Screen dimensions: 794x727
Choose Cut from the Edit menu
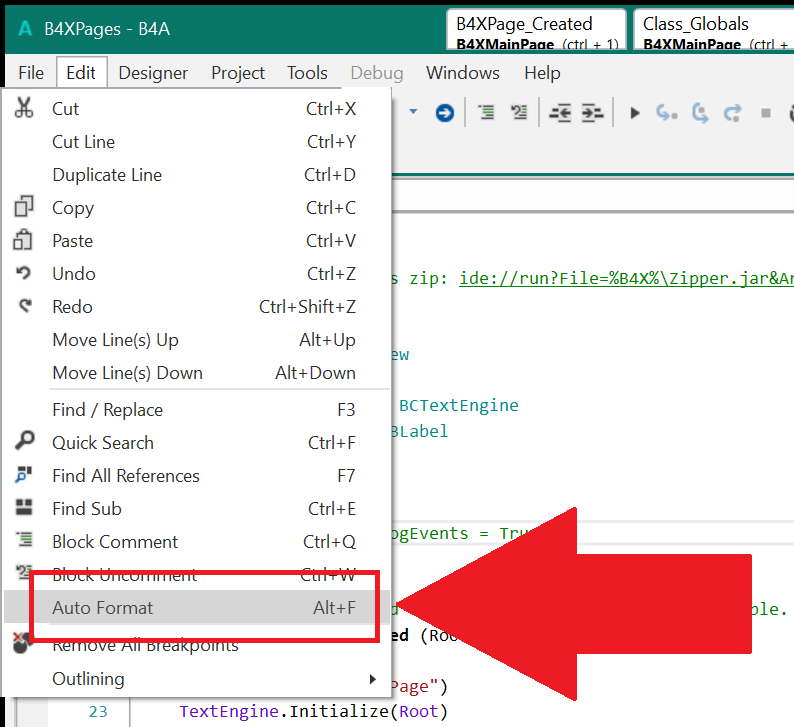click(x=197, y=109)
